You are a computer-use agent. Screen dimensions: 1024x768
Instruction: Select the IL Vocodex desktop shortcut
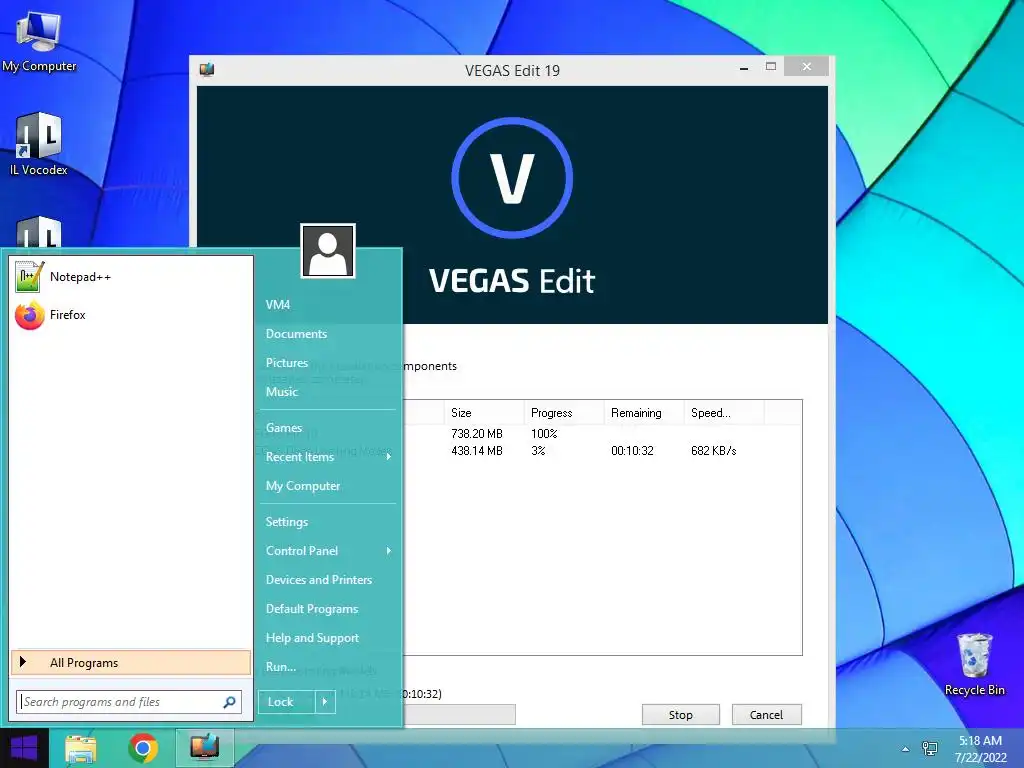(x=39, y=144)
